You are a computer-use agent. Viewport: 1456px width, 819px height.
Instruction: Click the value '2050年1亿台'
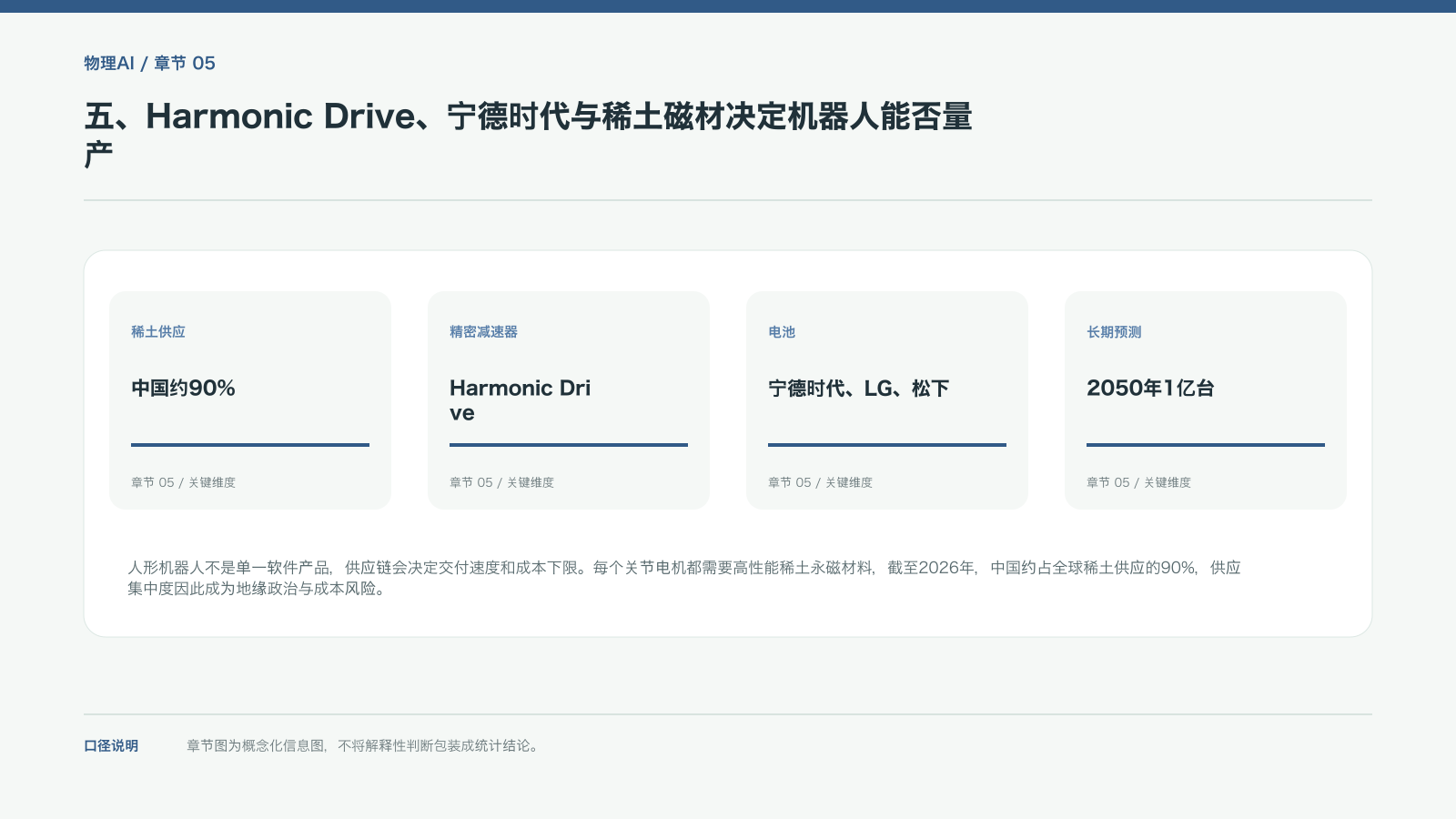[x=1150, y=389]
